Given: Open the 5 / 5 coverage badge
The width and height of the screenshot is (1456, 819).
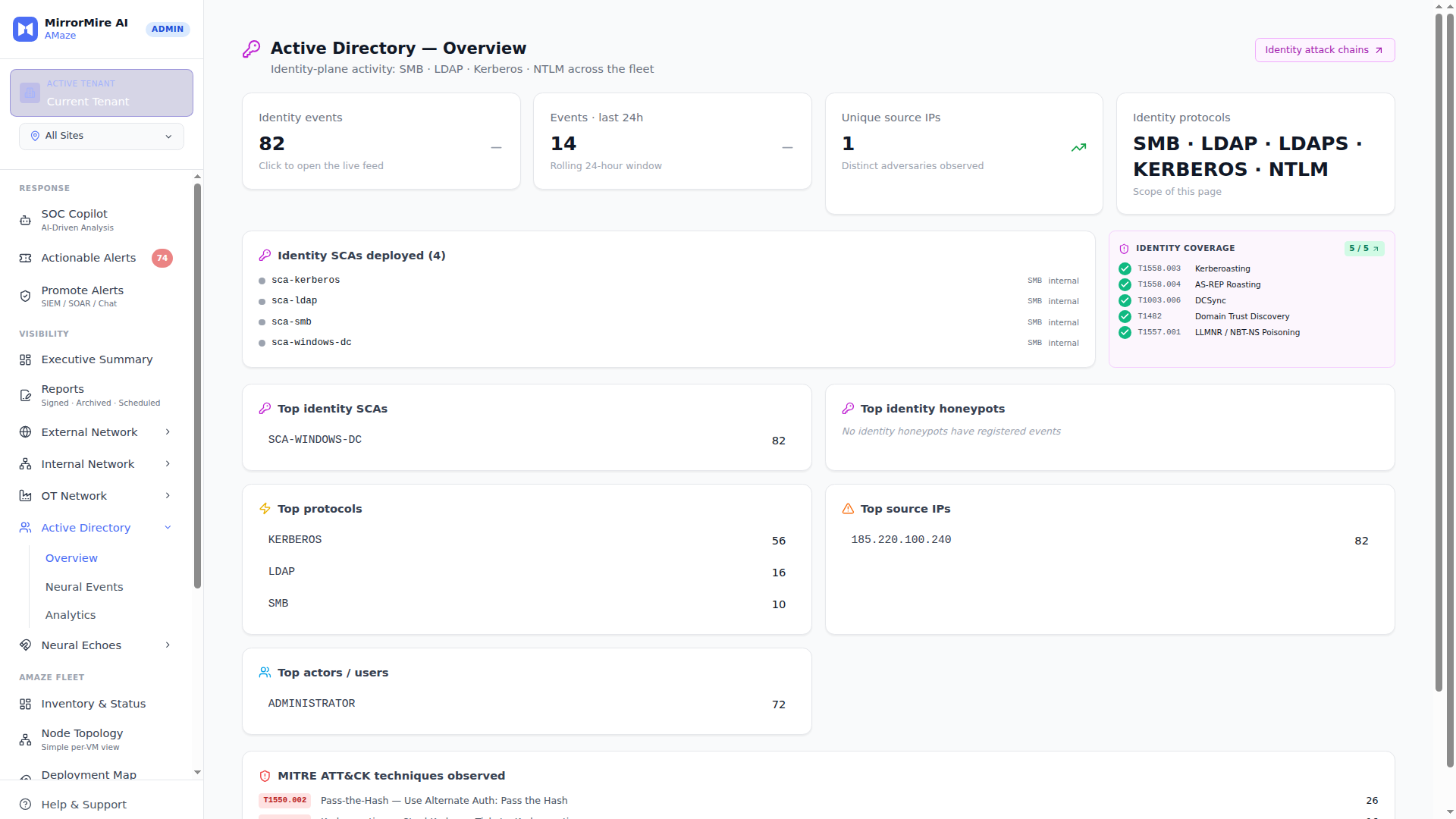Looking at the screenshot, I should [x=1363, y=249].
